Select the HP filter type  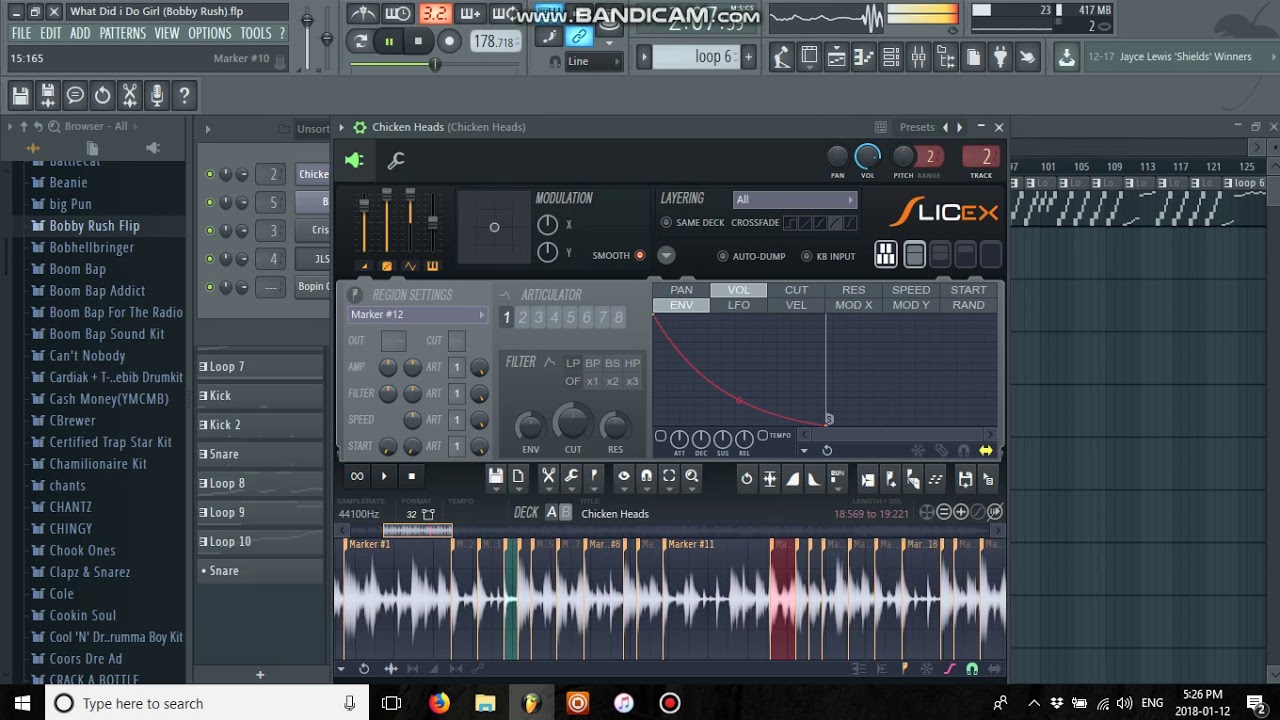(632, 363)
